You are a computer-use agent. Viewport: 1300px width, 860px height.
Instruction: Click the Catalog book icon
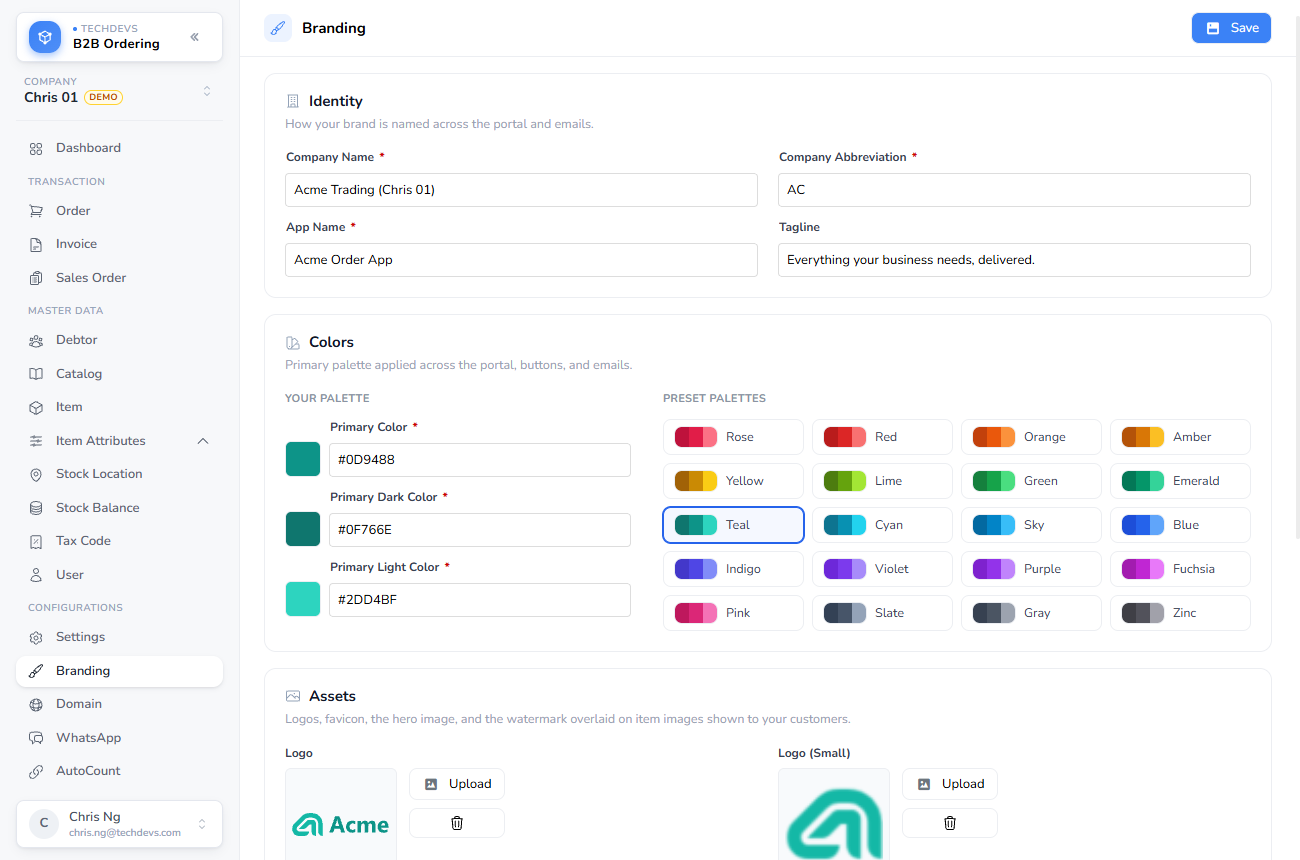click(x=36, y=374)
